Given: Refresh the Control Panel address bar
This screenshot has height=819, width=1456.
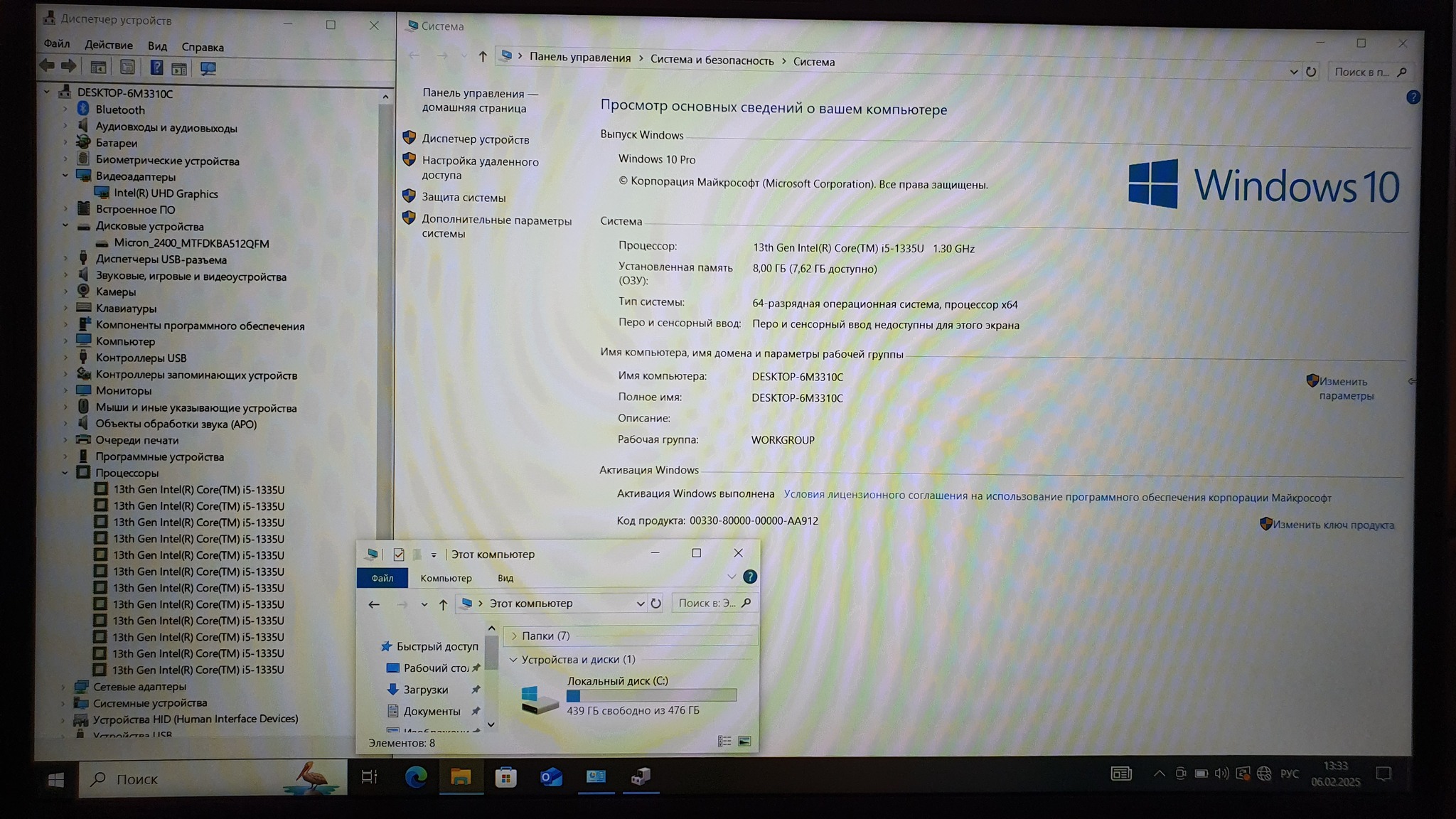Looking at the screenshot, I should click(1311, 72).
